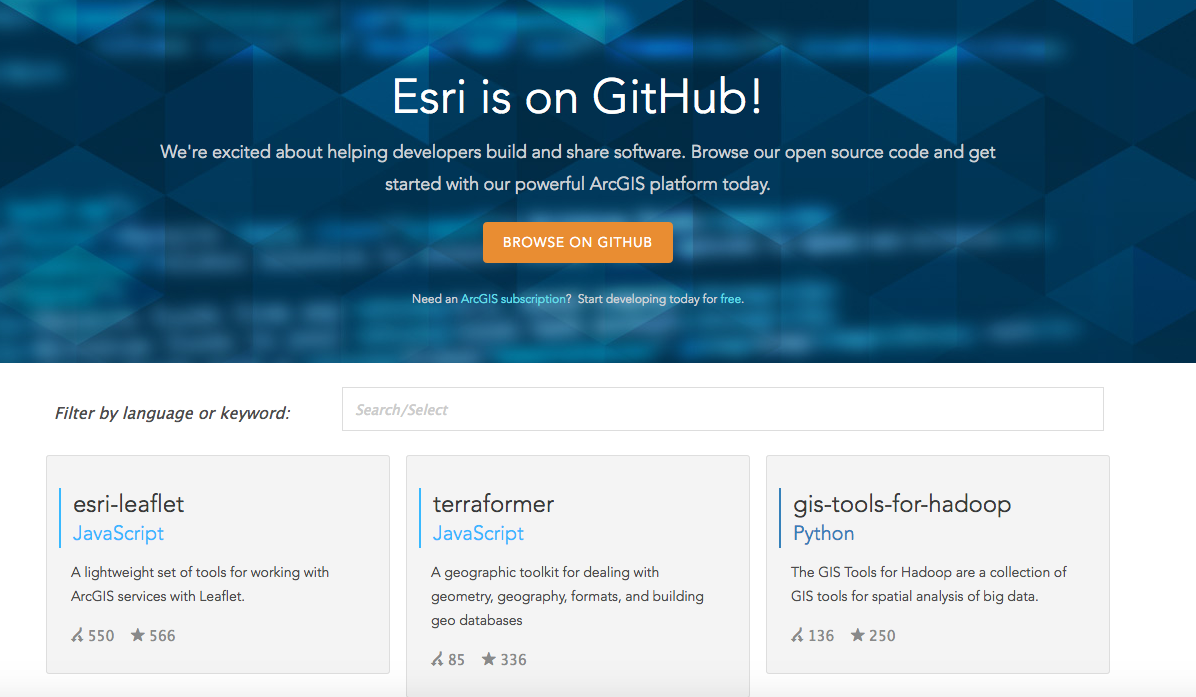The image size is (1196, 697).
Task: Click the fork icon on terraformer card
Action: [x=437, y=659]
